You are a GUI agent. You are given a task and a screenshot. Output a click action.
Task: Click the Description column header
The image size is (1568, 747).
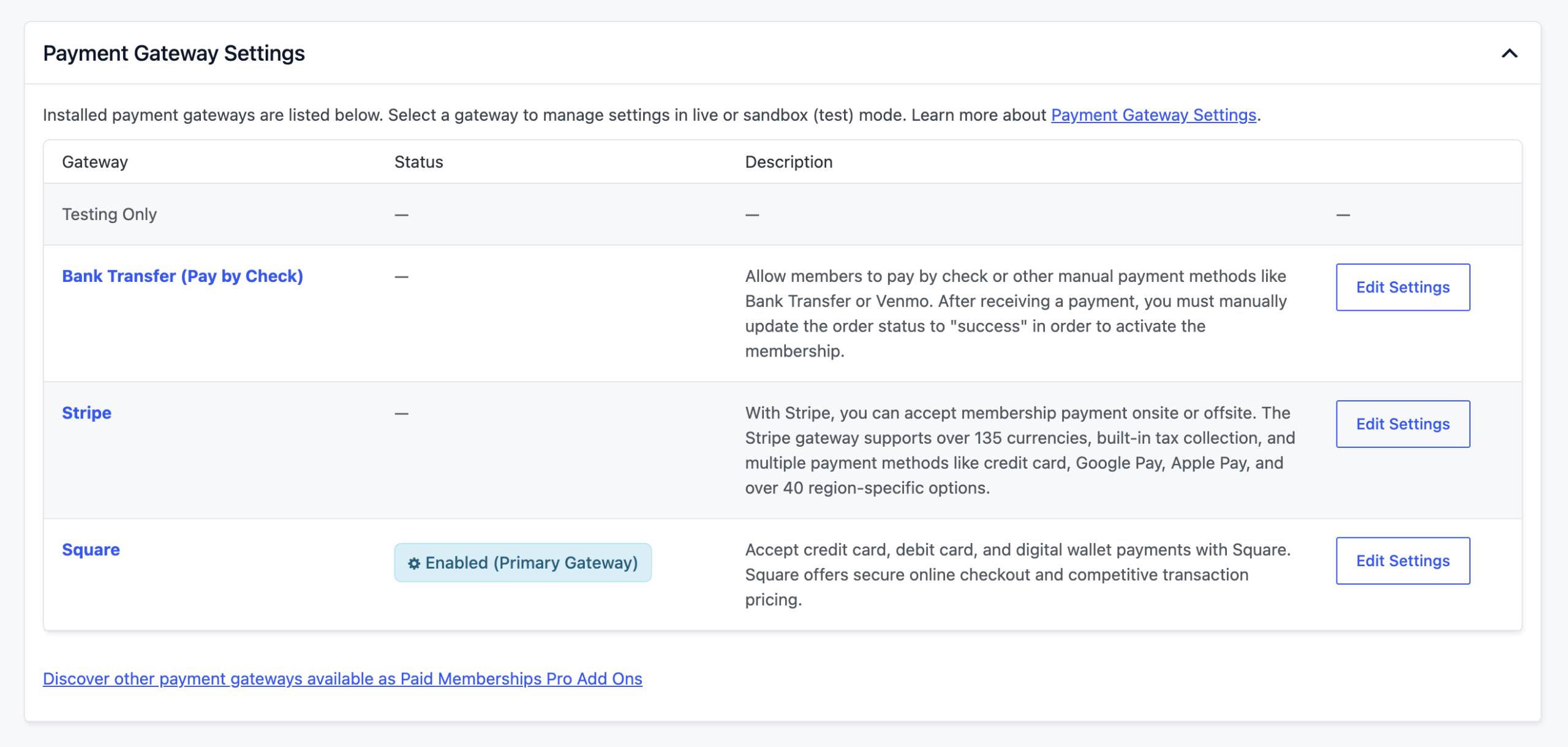click(788, 162)
